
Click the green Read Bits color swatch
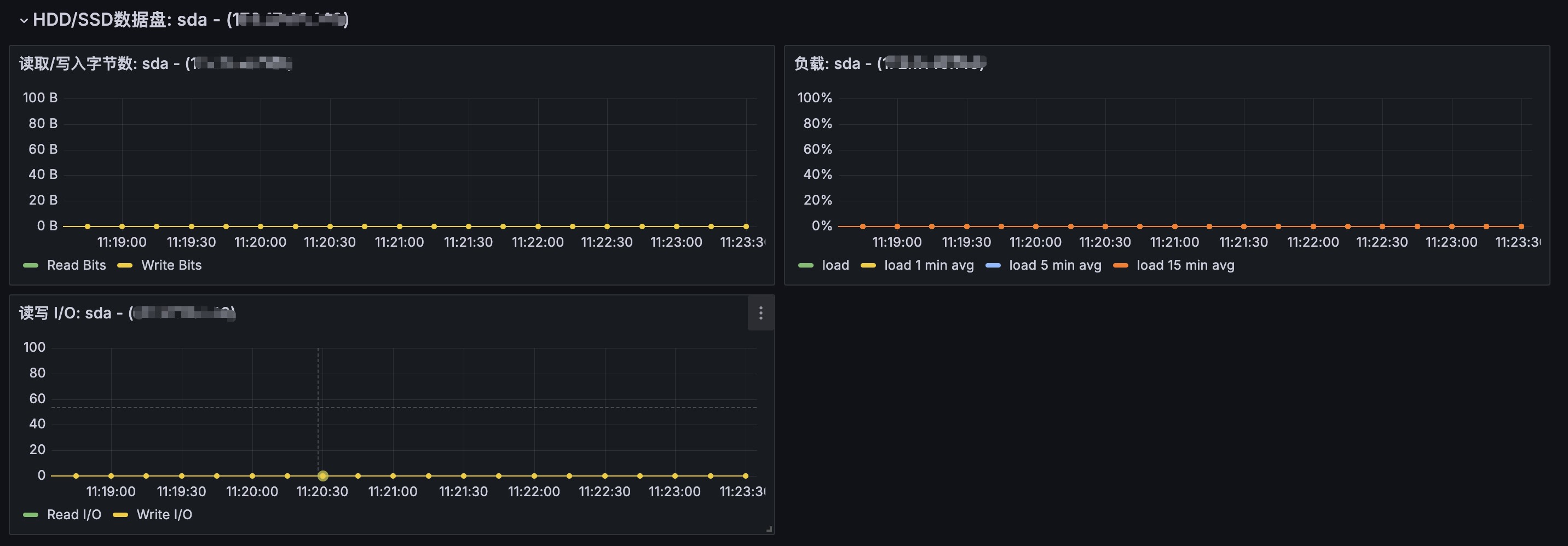pyautogui.click(x=31, y=266)
